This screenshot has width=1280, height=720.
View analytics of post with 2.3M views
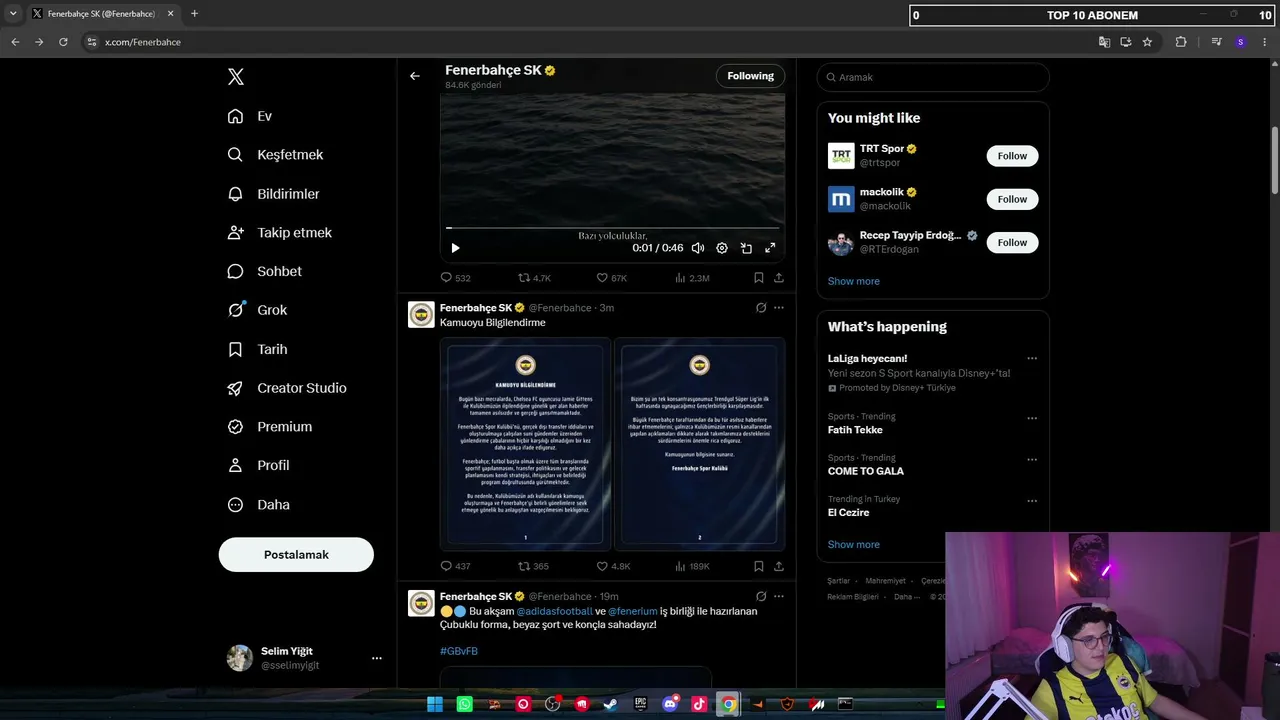[x=692, y=278]
